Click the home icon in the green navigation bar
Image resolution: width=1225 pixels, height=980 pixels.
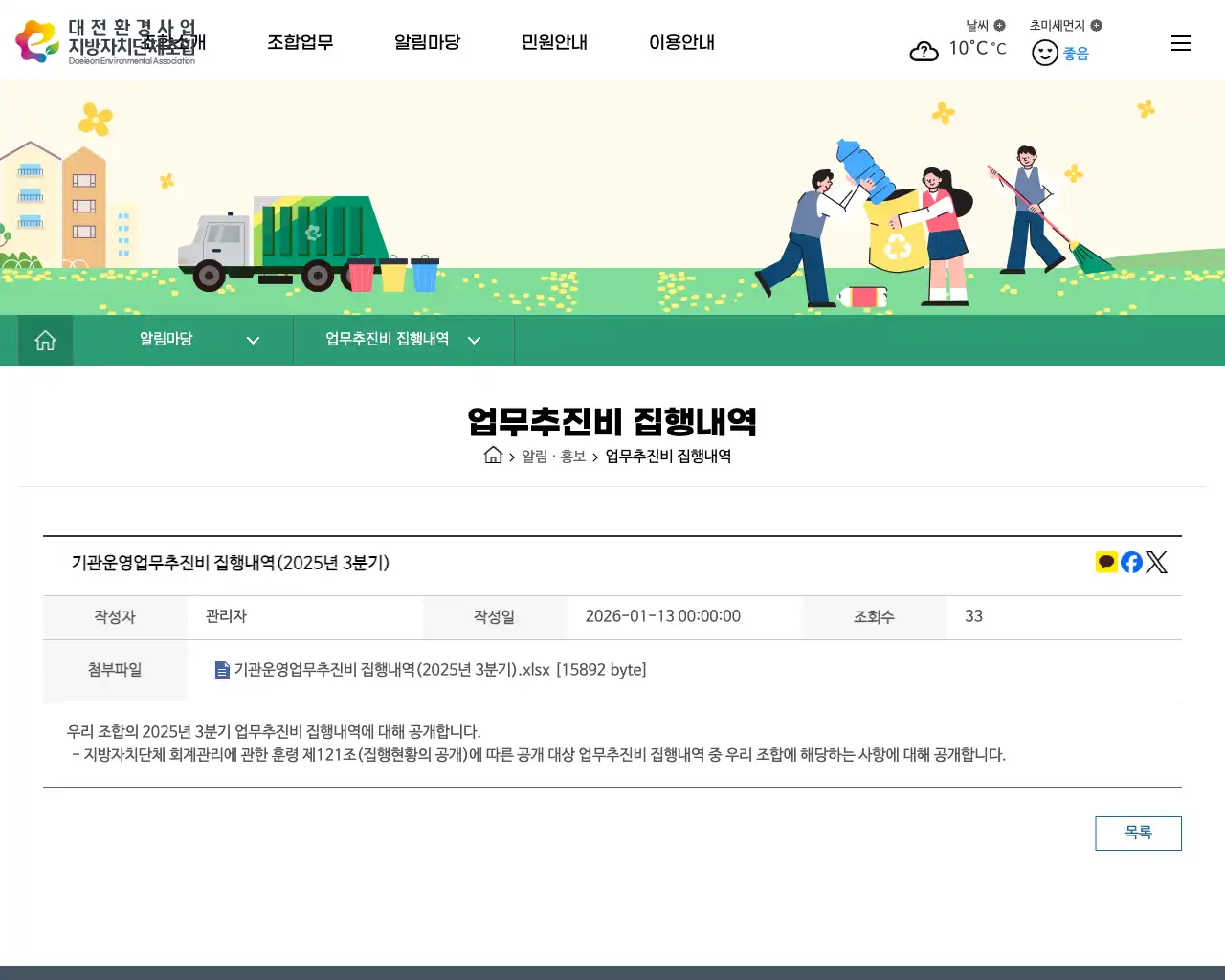tap(45, 340)
